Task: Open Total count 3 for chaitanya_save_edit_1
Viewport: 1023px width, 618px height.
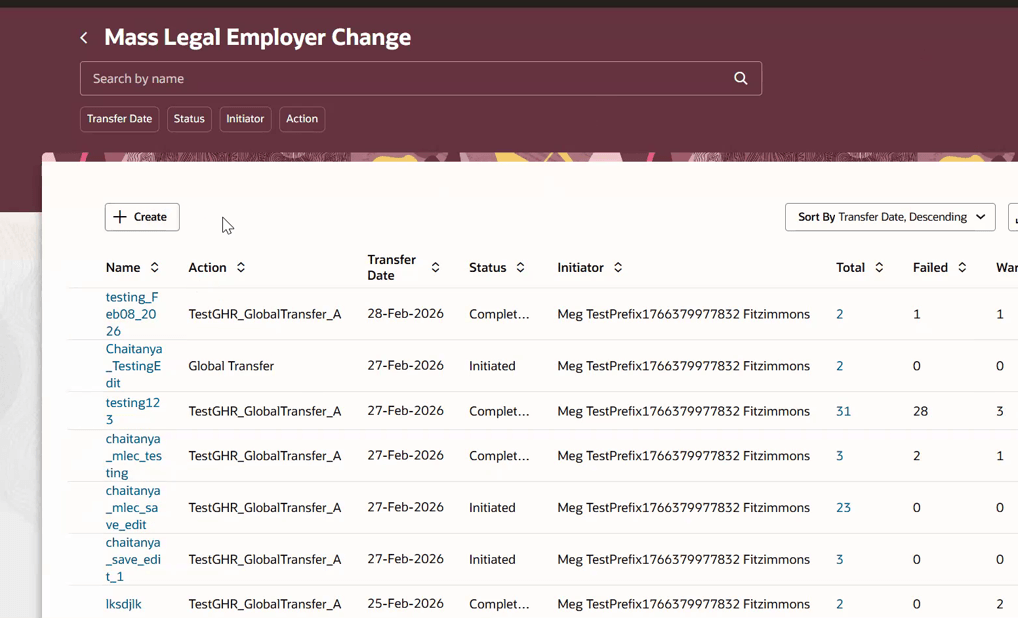Action: coord(840,559)
